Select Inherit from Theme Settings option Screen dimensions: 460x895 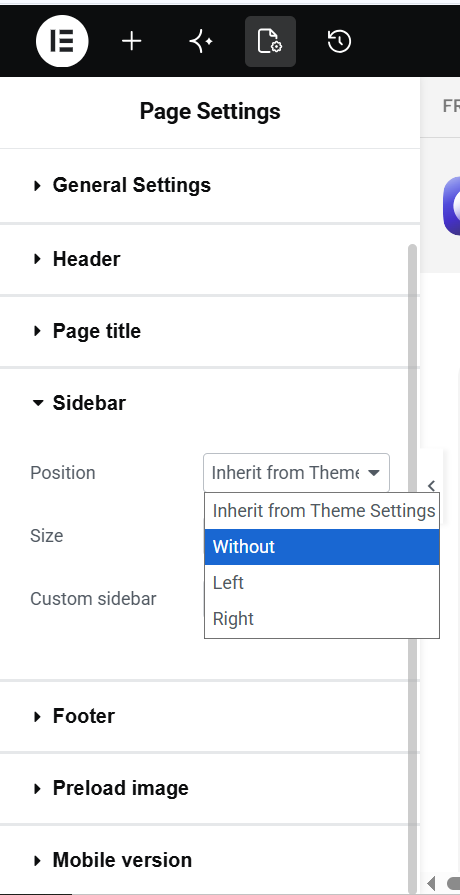coord(322,511)
